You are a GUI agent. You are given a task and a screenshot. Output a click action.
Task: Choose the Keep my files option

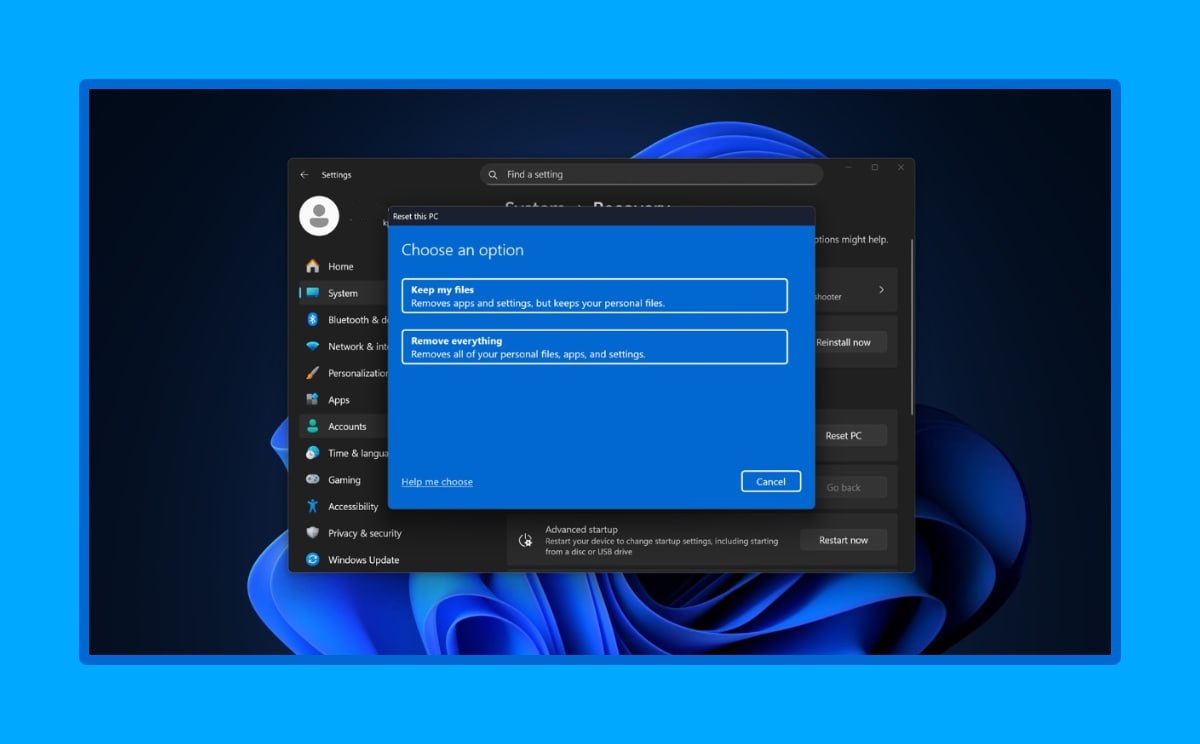[x=594, y=296]
